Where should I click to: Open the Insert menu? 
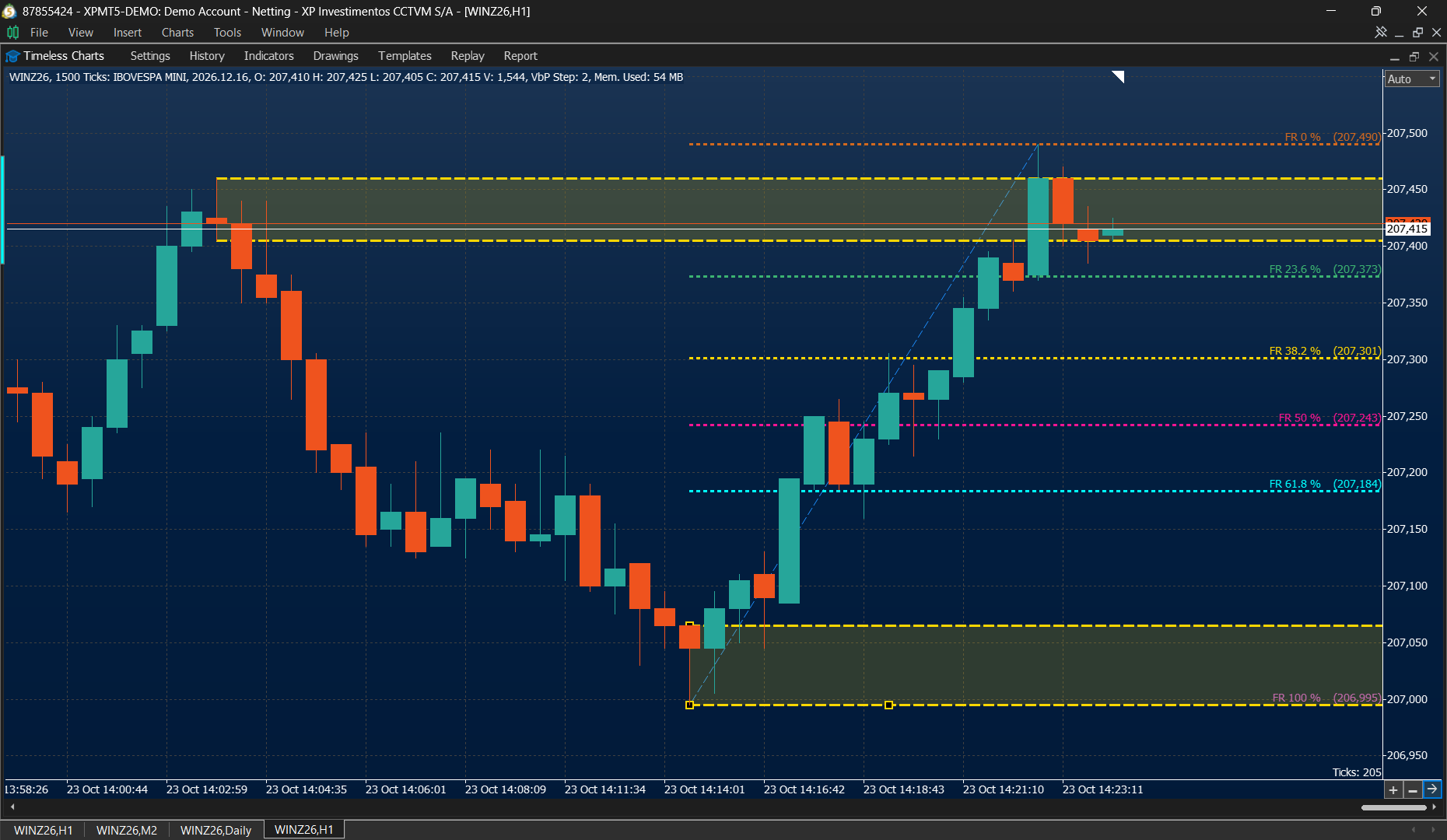[128, 32]
